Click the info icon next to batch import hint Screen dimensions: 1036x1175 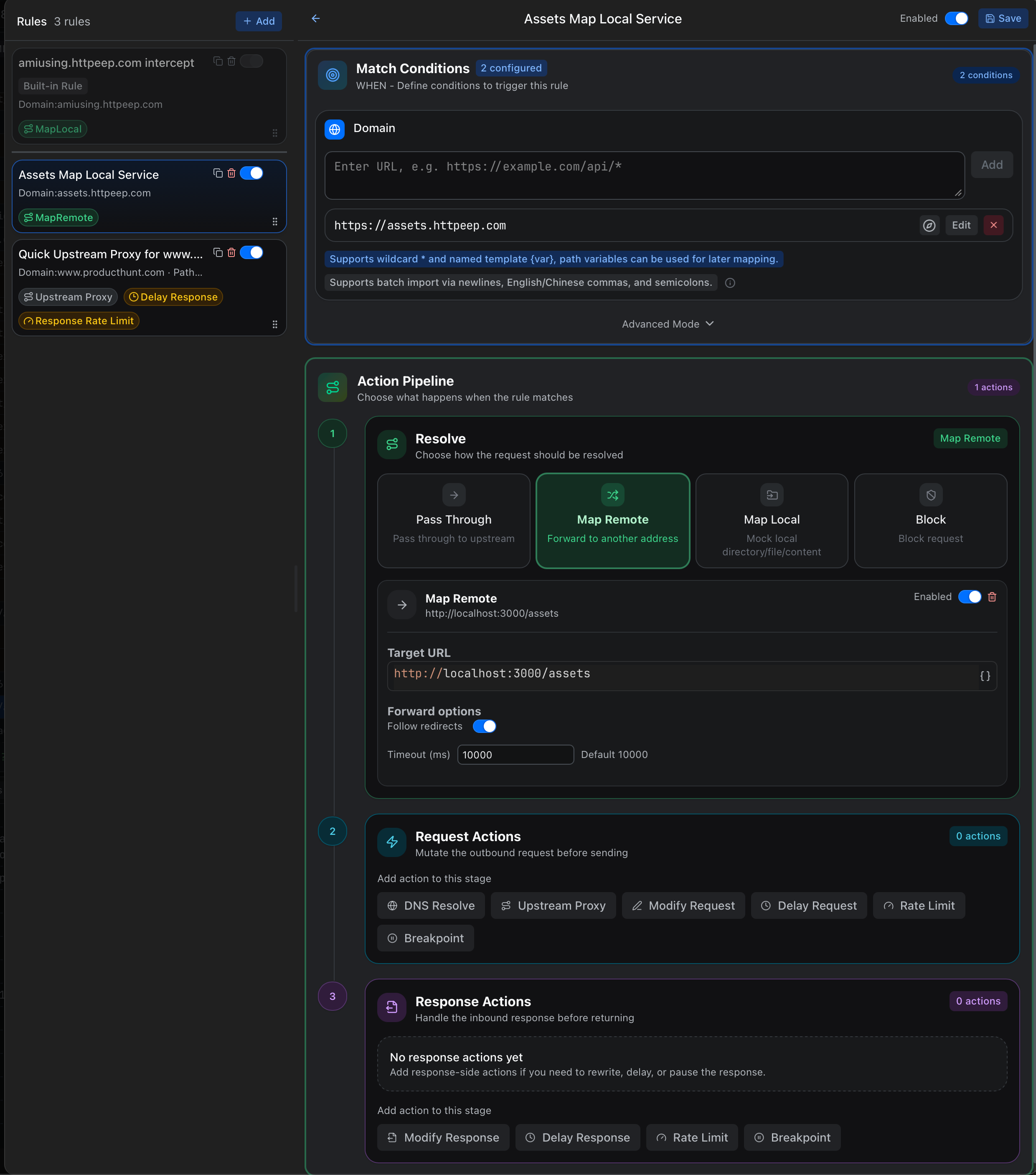coord(730,283)
